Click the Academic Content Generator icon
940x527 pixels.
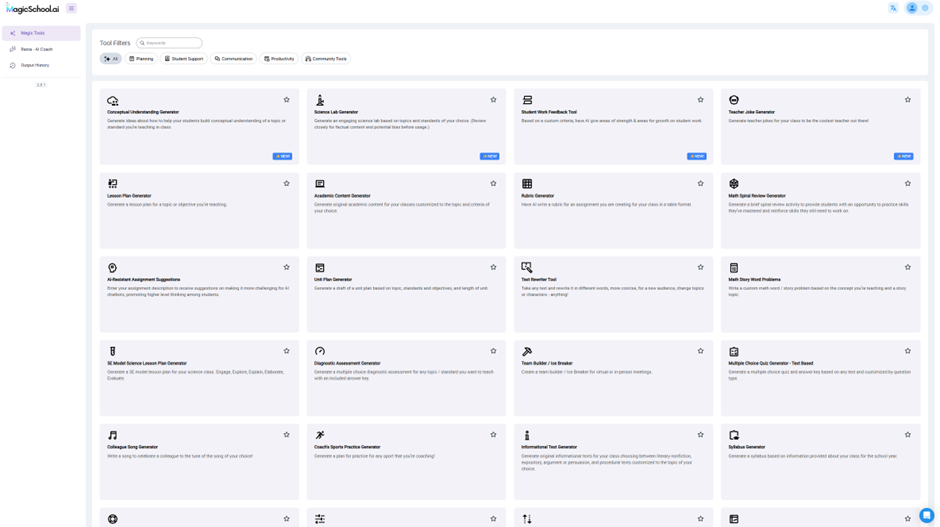coord(320,183)
